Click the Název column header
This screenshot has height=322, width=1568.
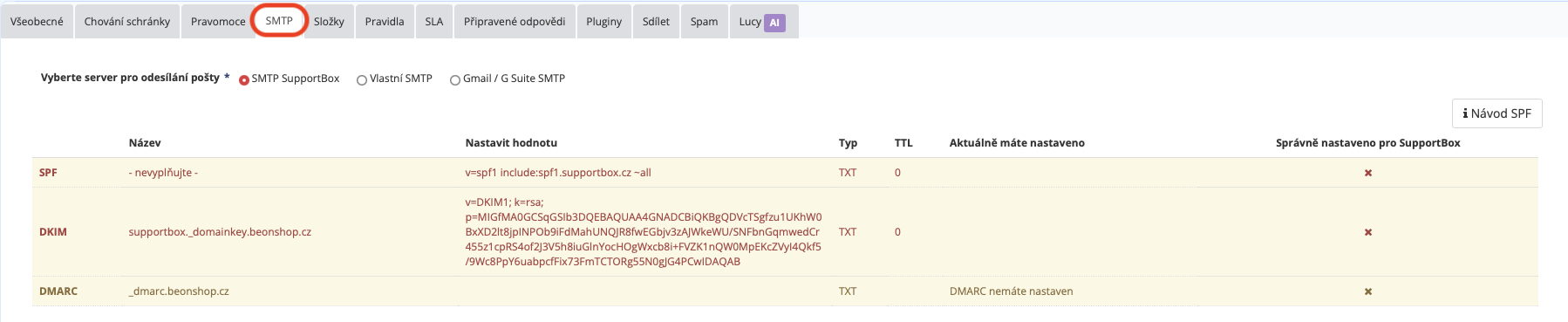pos(145,143)
